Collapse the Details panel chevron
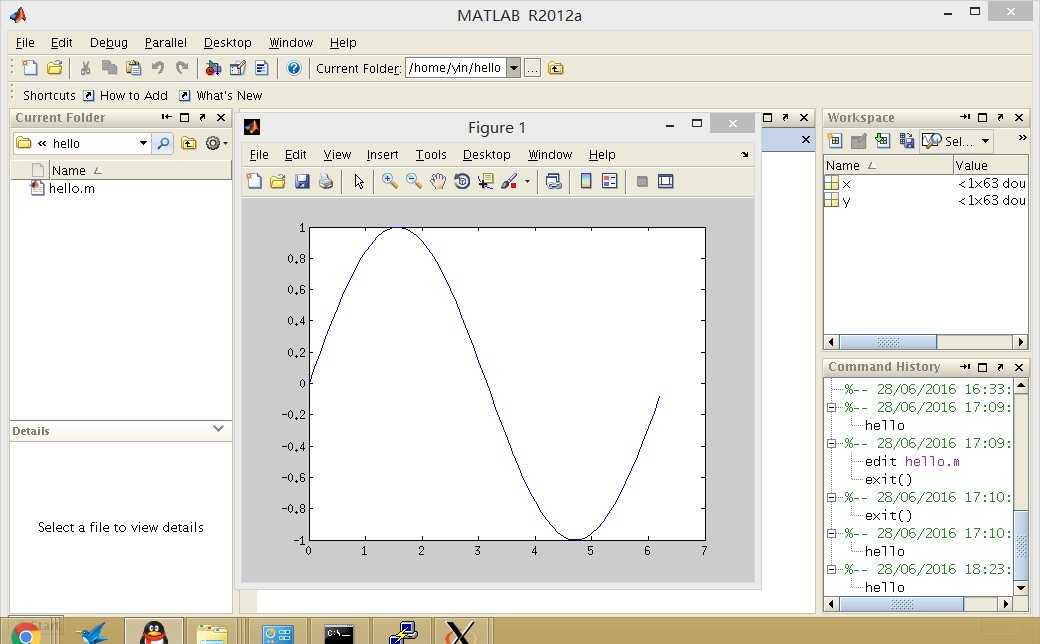The height and width of the screenshot is (644, 1040). pyautogui.click(x=218, y=429)
